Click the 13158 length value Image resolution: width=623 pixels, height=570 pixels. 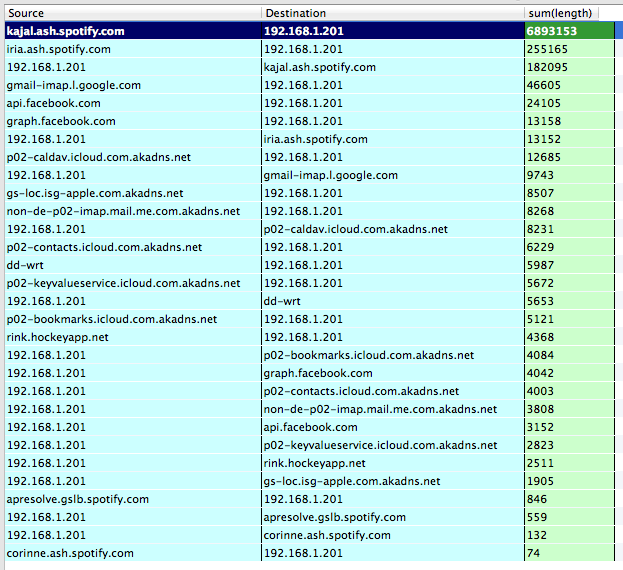pos(544,121)
